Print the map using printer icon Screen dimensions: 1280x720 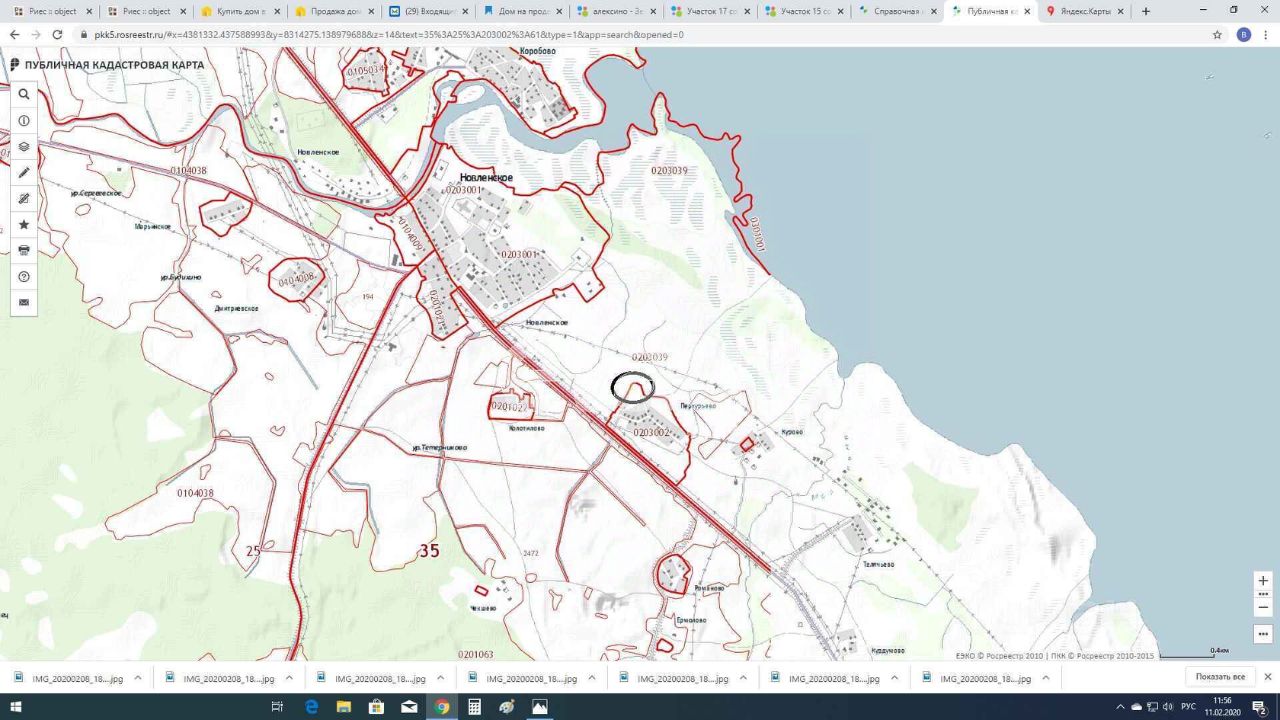pyautogui.click(x=24, y=250)
